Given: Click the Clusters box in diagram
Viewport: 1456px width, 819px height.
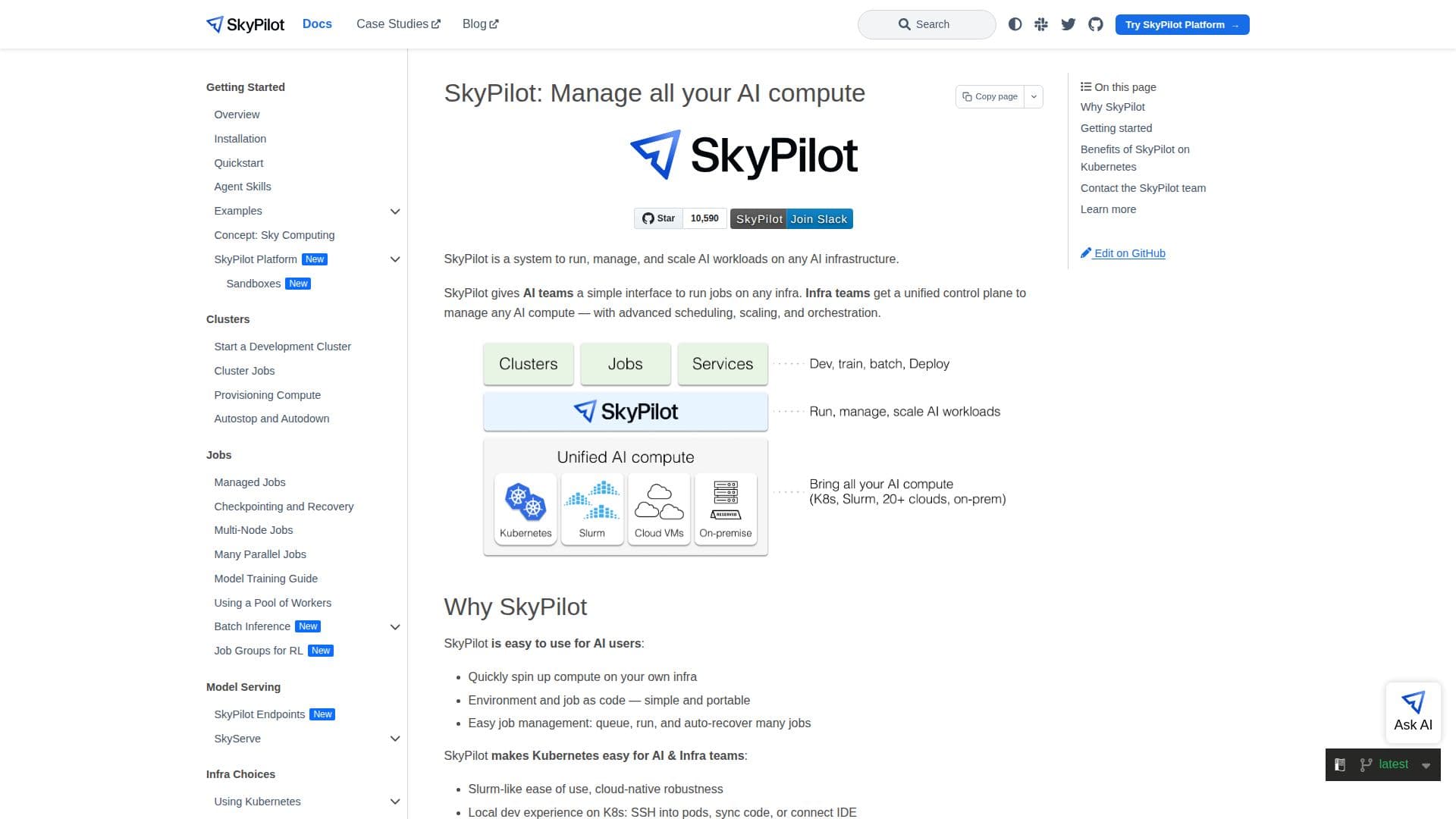Looking at the screenshot, I should [x=528, y=364].
